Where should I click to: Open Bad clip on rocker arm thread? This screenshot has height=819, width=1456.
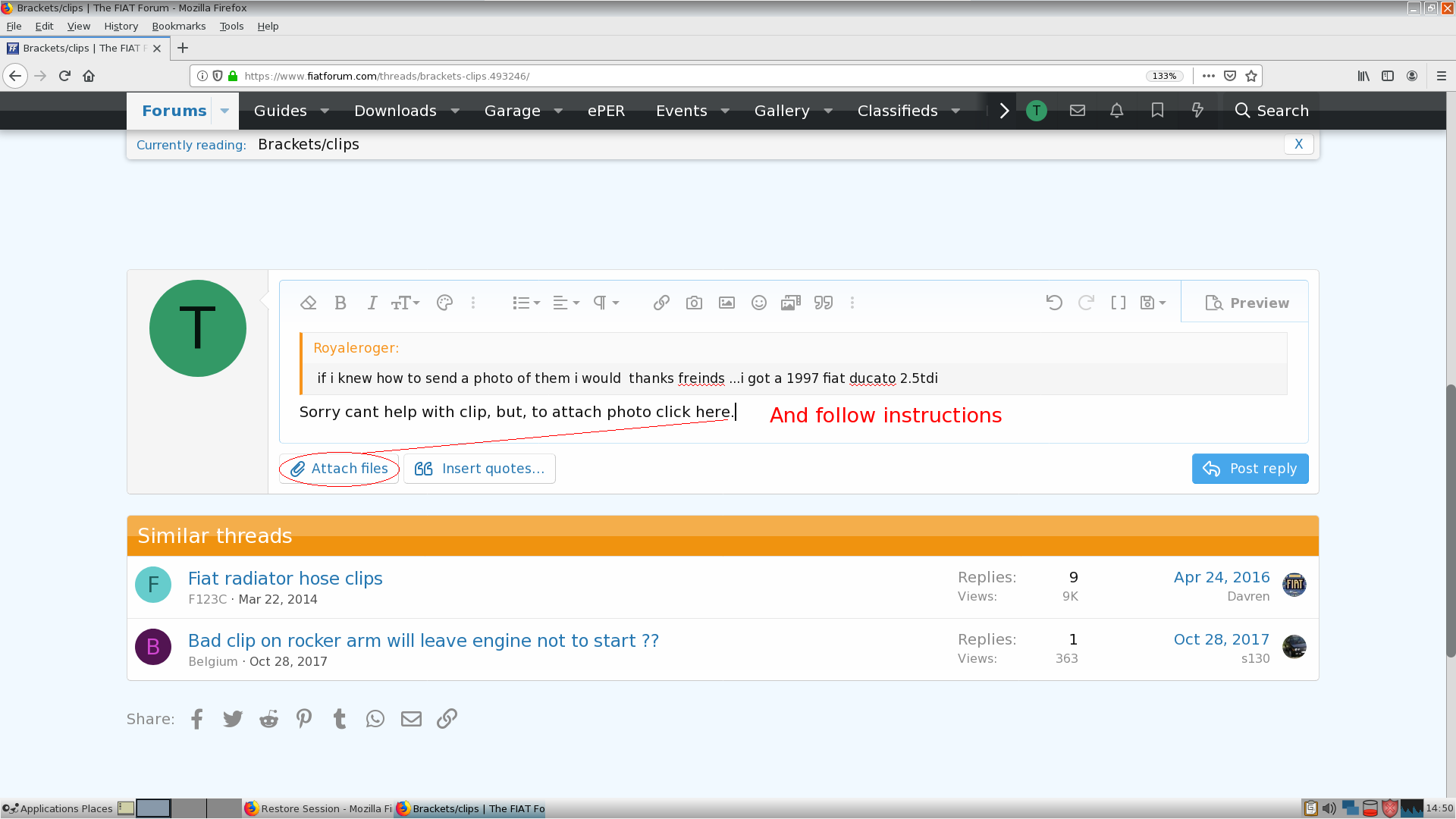pyautogui.click(x=423, y=641)
